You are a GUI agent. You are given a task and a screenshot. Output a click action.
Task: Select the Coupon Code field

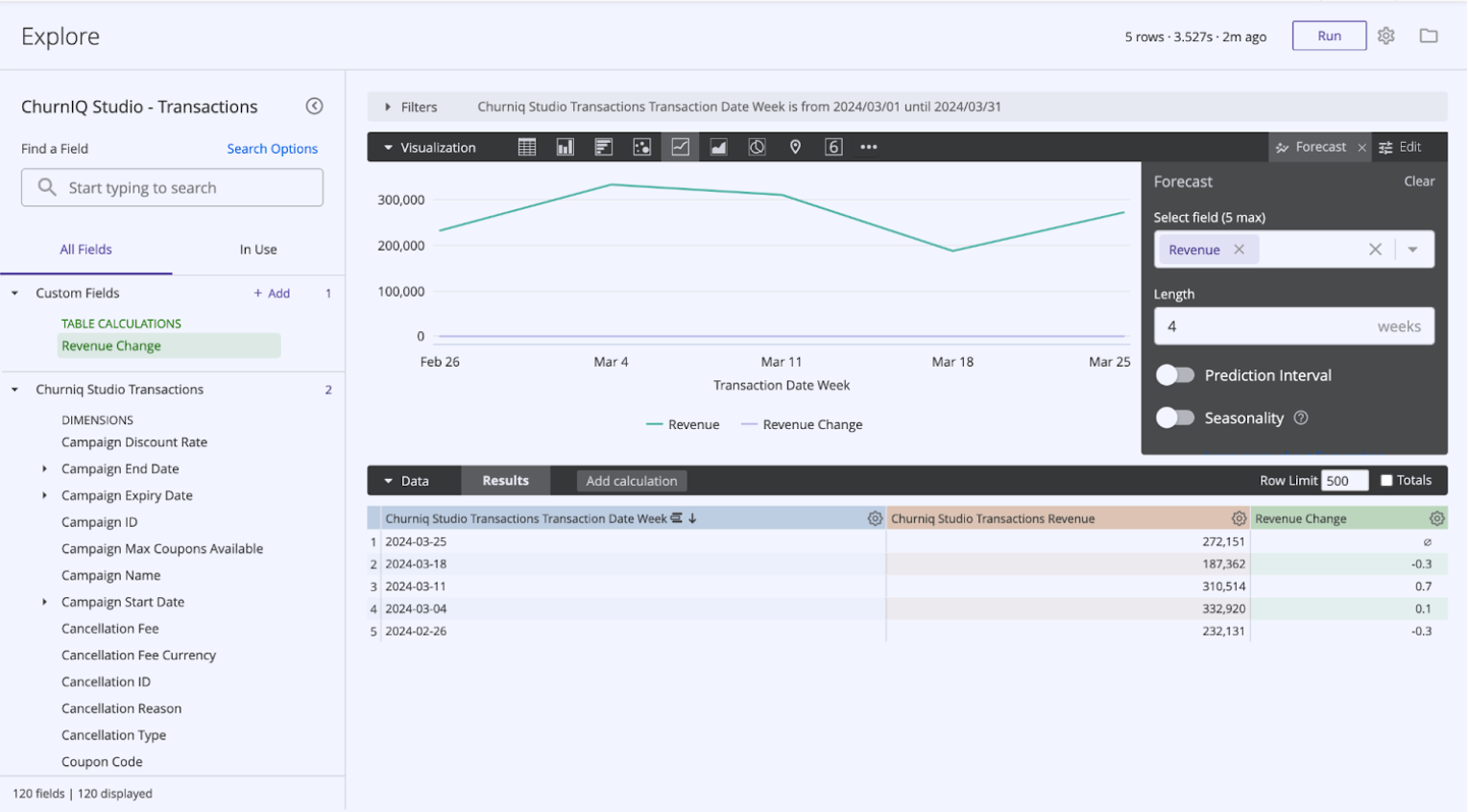[x=103, y=762]
